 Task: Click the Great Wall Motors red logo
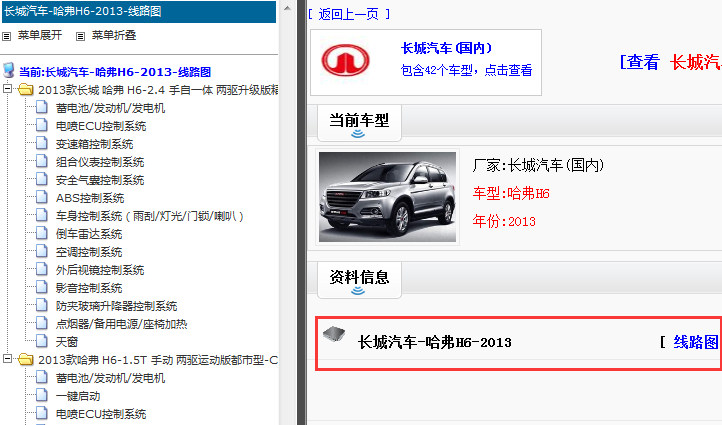coord(345,60)
